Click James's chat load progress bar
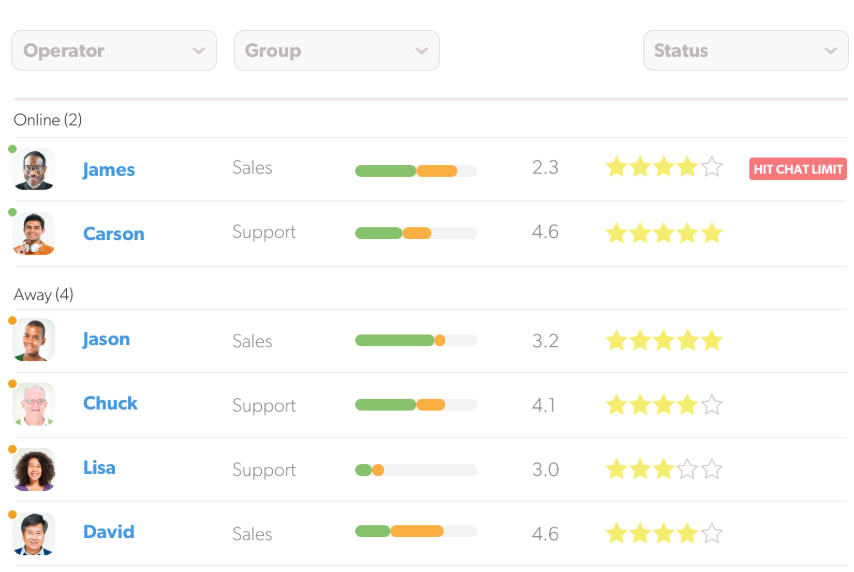Viewport: 854px width, 572px height. click(416, 171)
